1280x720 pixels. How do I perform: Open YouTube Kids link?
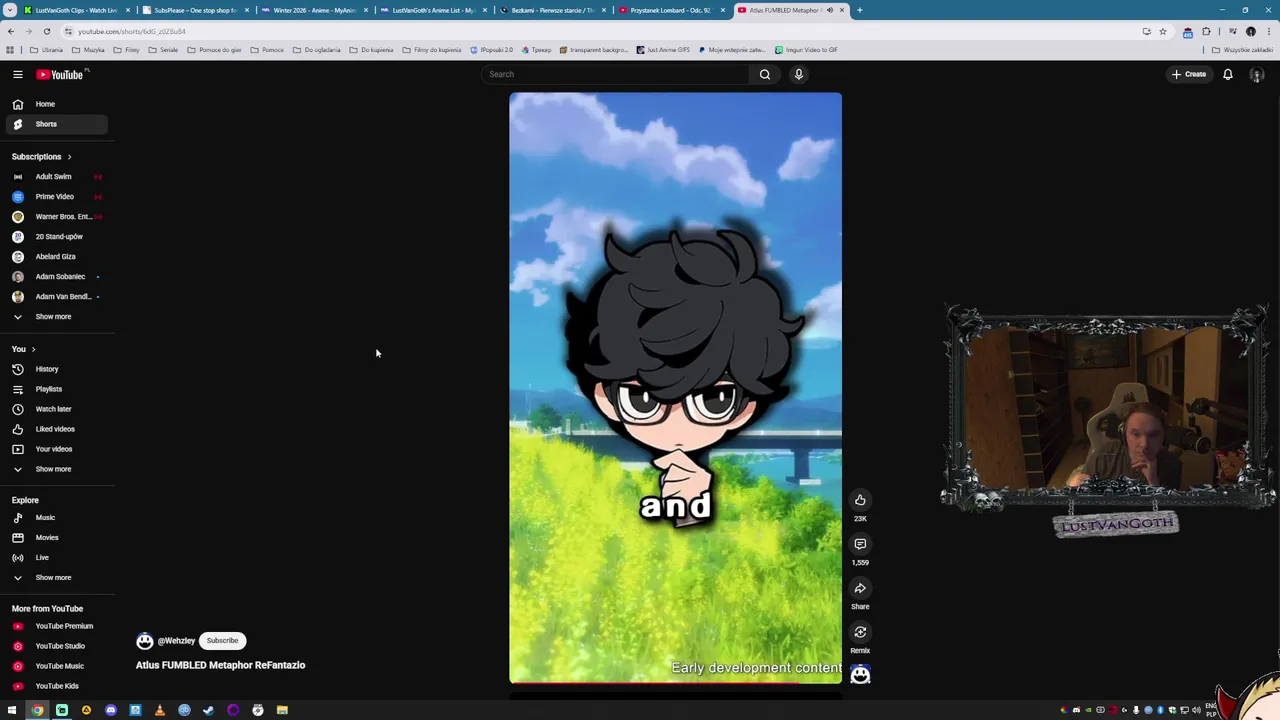(x=56, y=686)
